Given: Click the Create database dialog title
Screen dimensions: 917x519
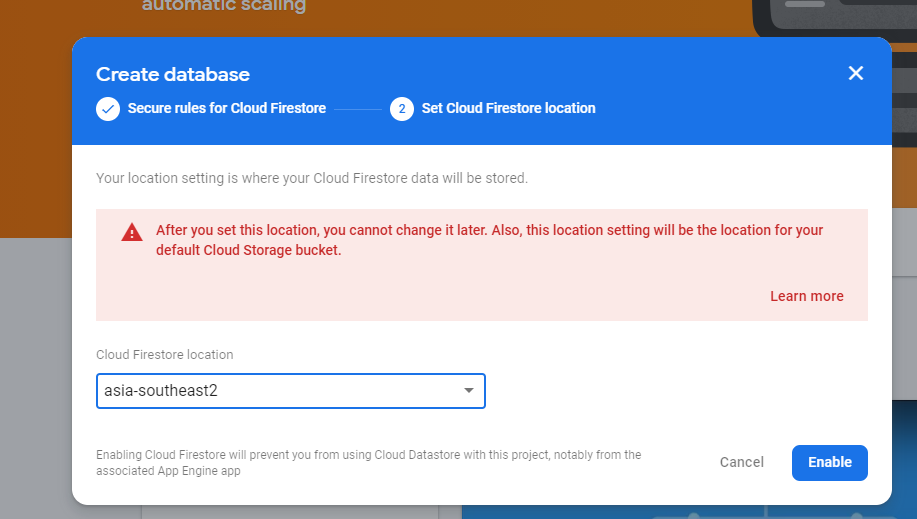Looking at the screenshot, I should tap(173, 74).
